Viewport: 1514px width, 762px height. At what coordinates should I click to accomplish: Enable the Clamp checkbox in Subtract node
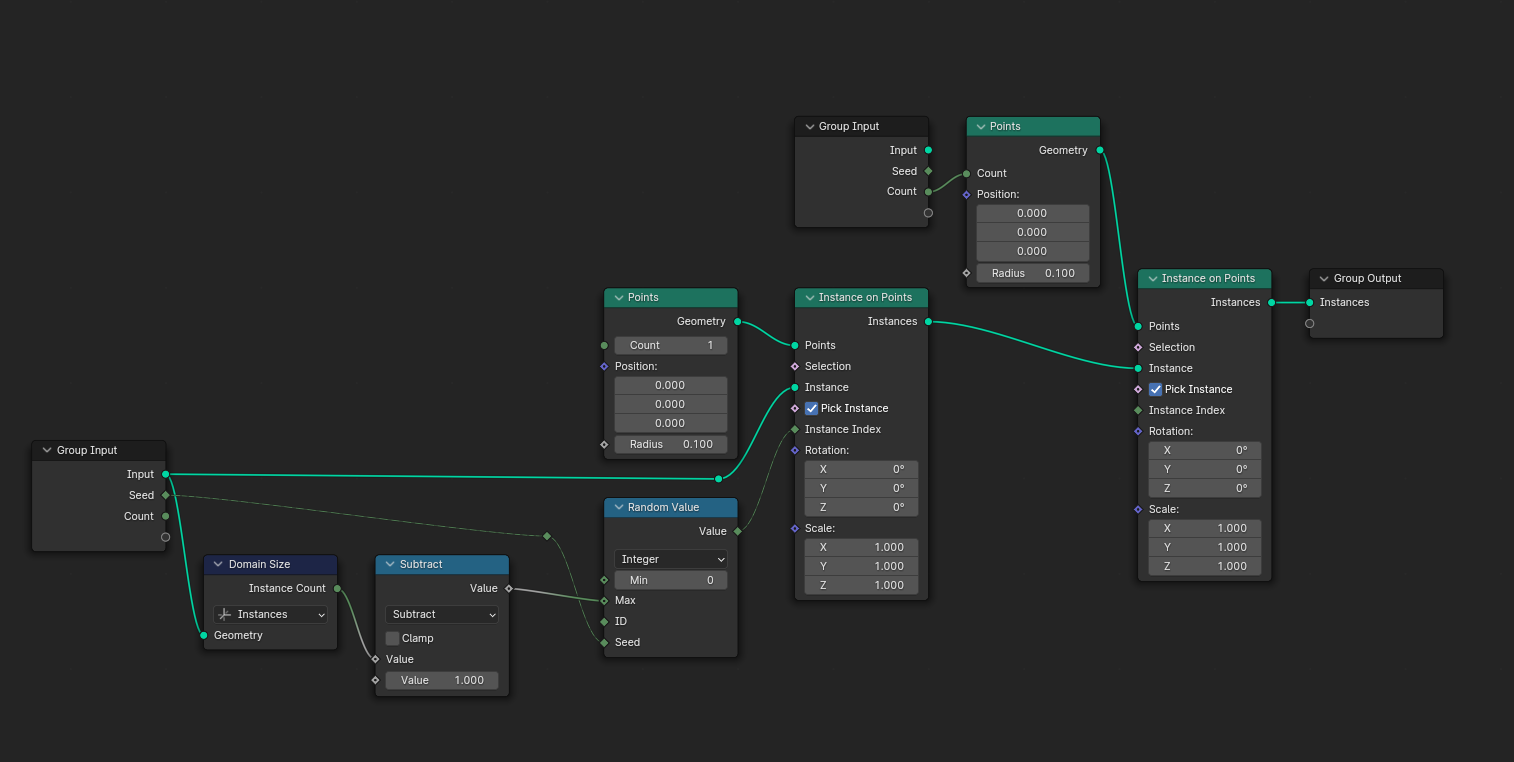(392, 638)
